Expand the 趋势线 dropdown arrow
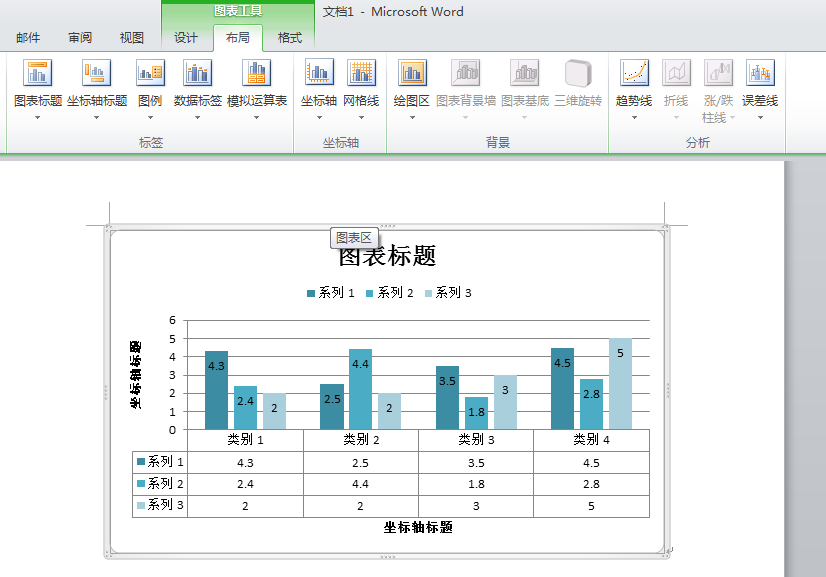 point(634,118)
